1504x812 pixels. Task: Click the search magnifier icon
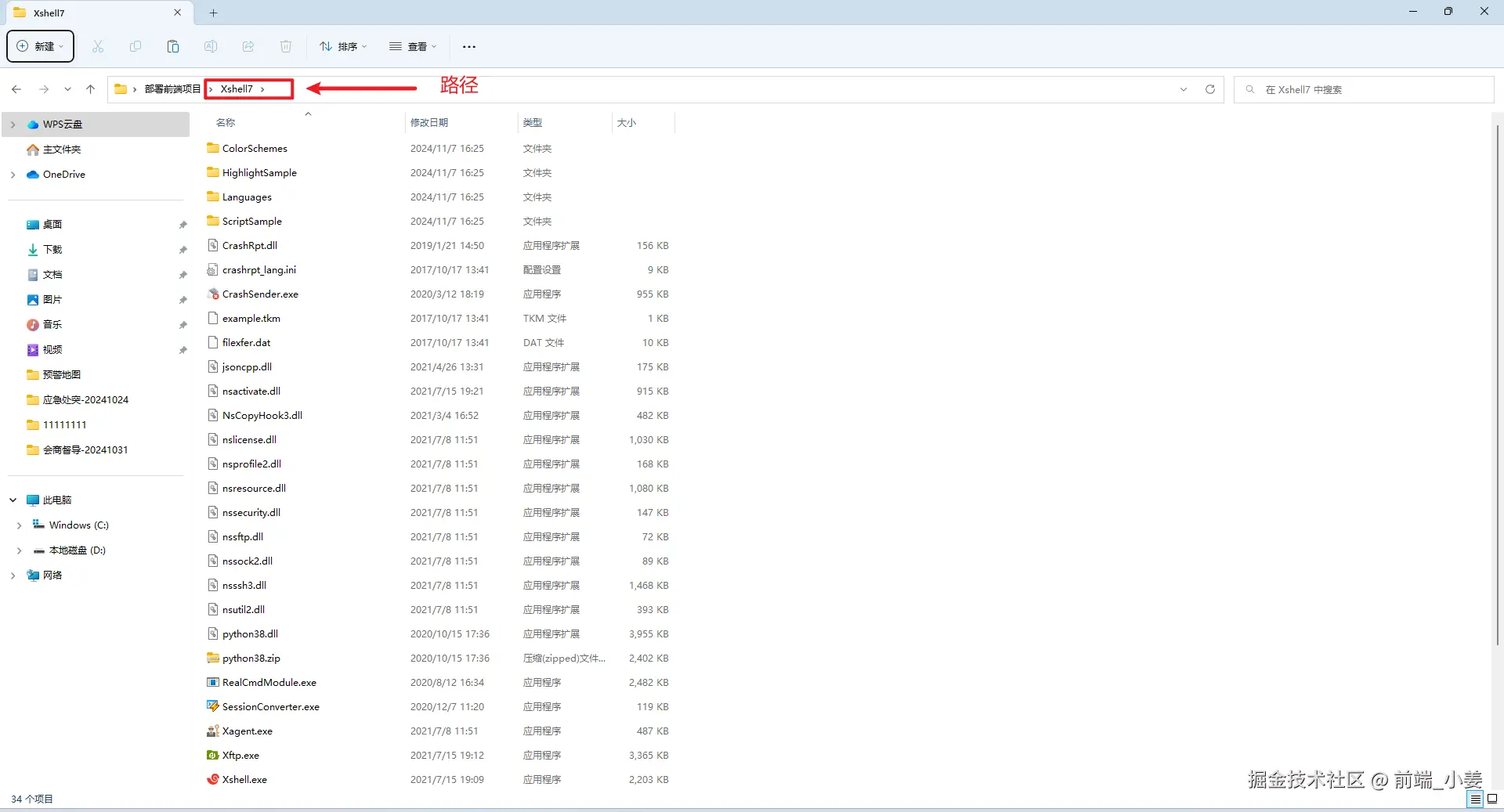click(1250, 89)
